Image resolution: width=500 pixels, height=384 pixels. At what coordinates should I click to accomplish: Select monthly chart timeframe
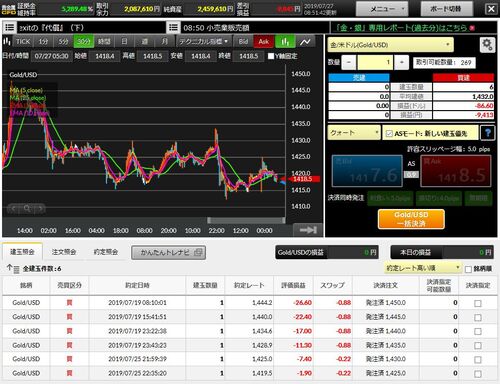(x=165, y=42)
